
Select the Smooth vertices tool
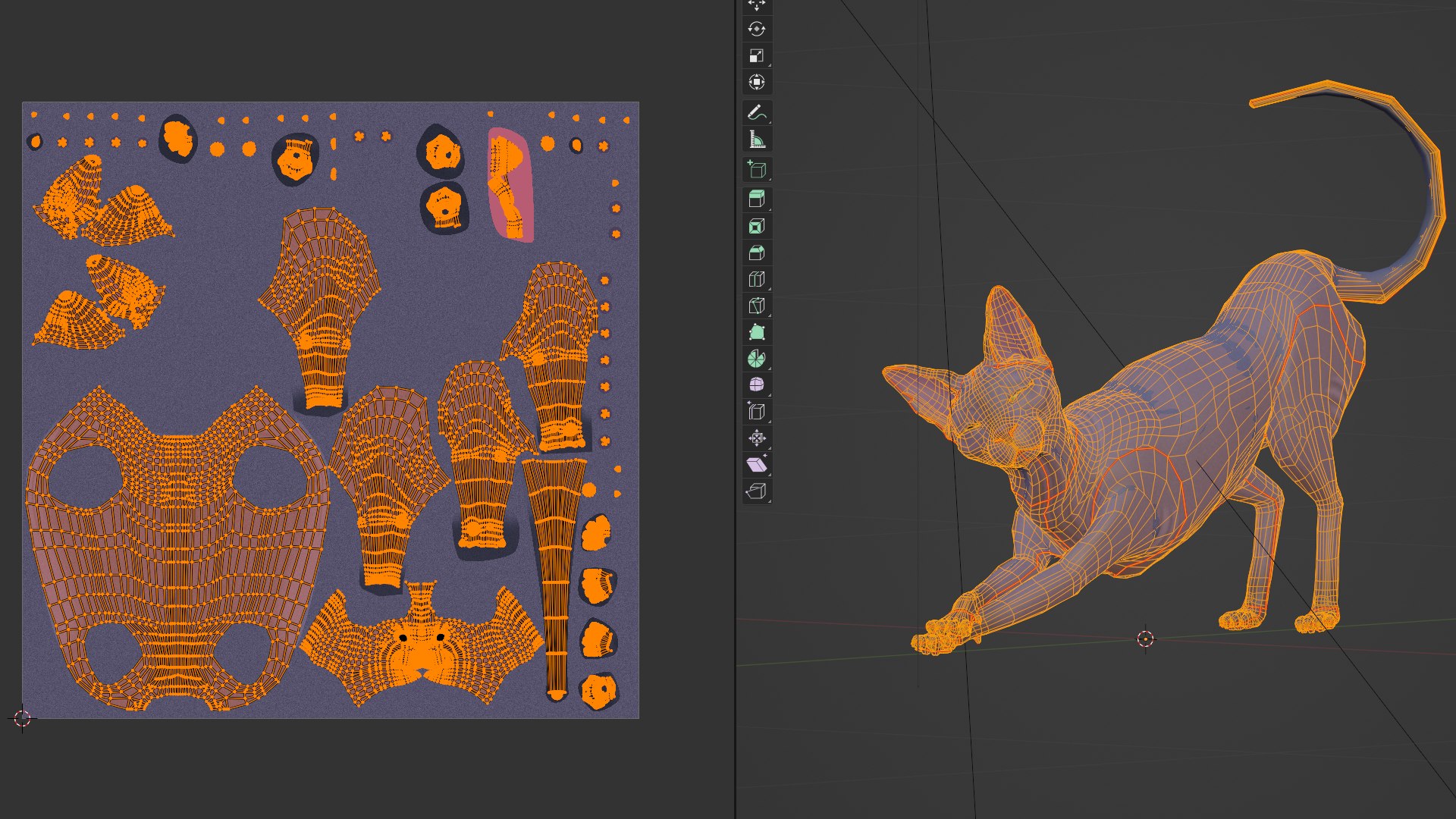pyautogui.click(x=756, y=385)
